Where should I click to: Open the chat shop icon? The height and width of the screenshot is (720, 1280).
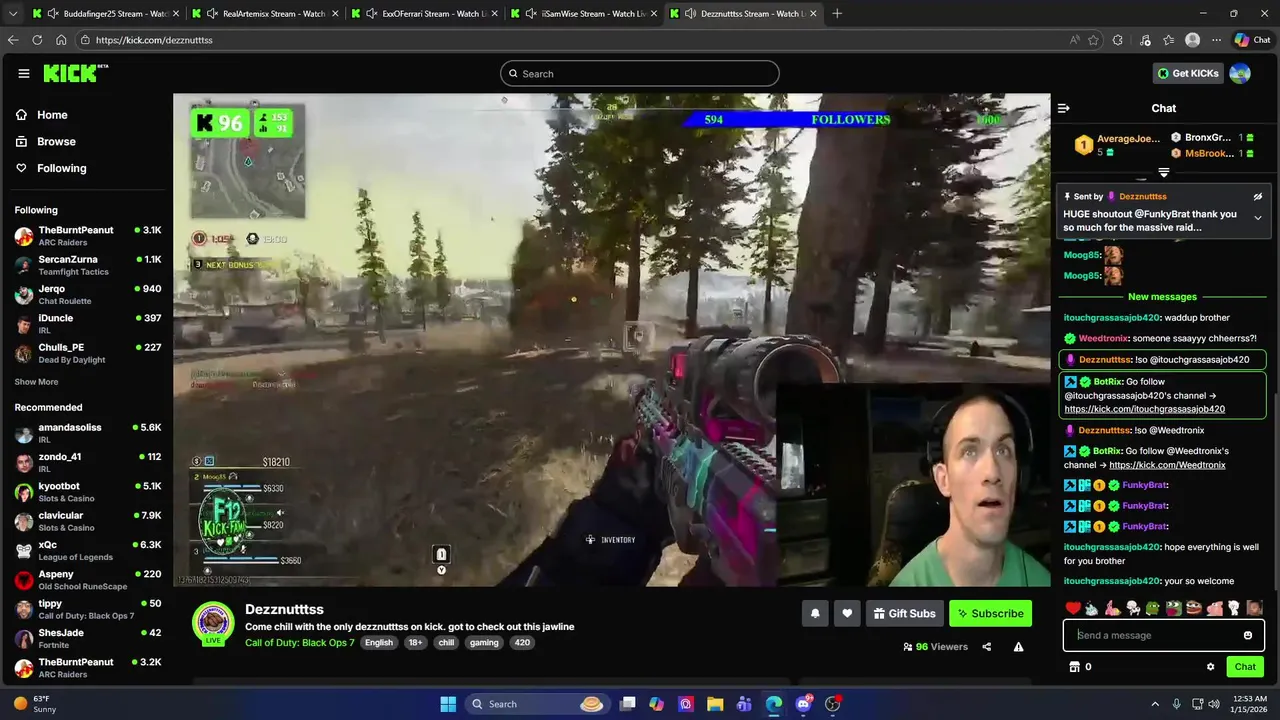(x=1074, y=667)
